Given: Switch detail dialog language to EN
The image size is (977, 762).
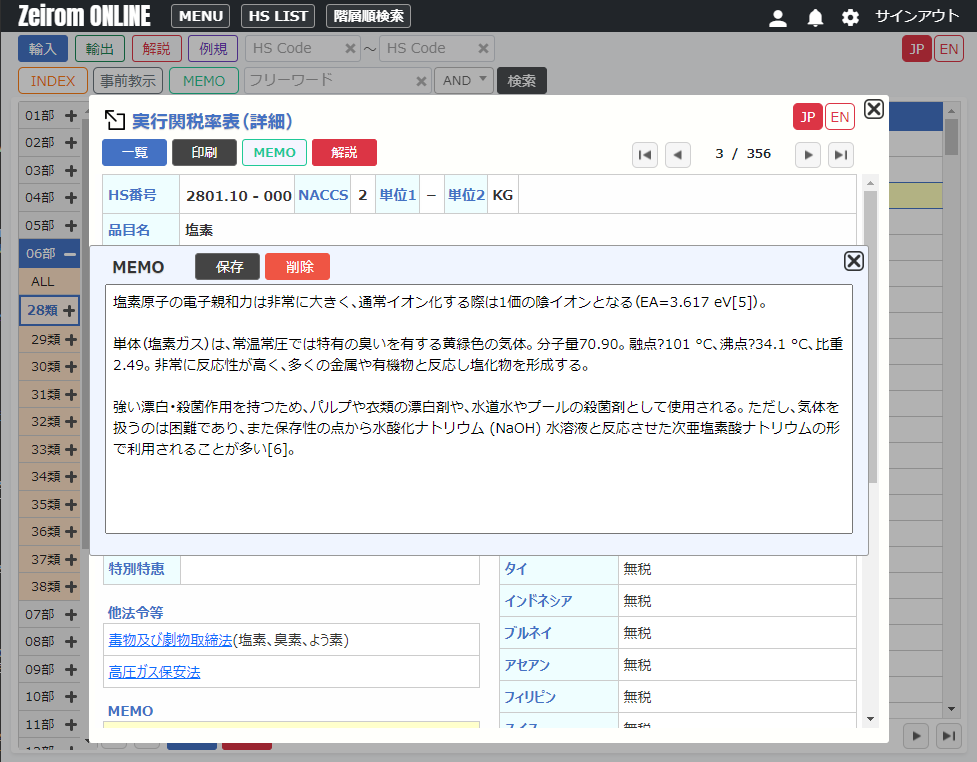Looking at the screenshot, I should [x=839, y=117].
